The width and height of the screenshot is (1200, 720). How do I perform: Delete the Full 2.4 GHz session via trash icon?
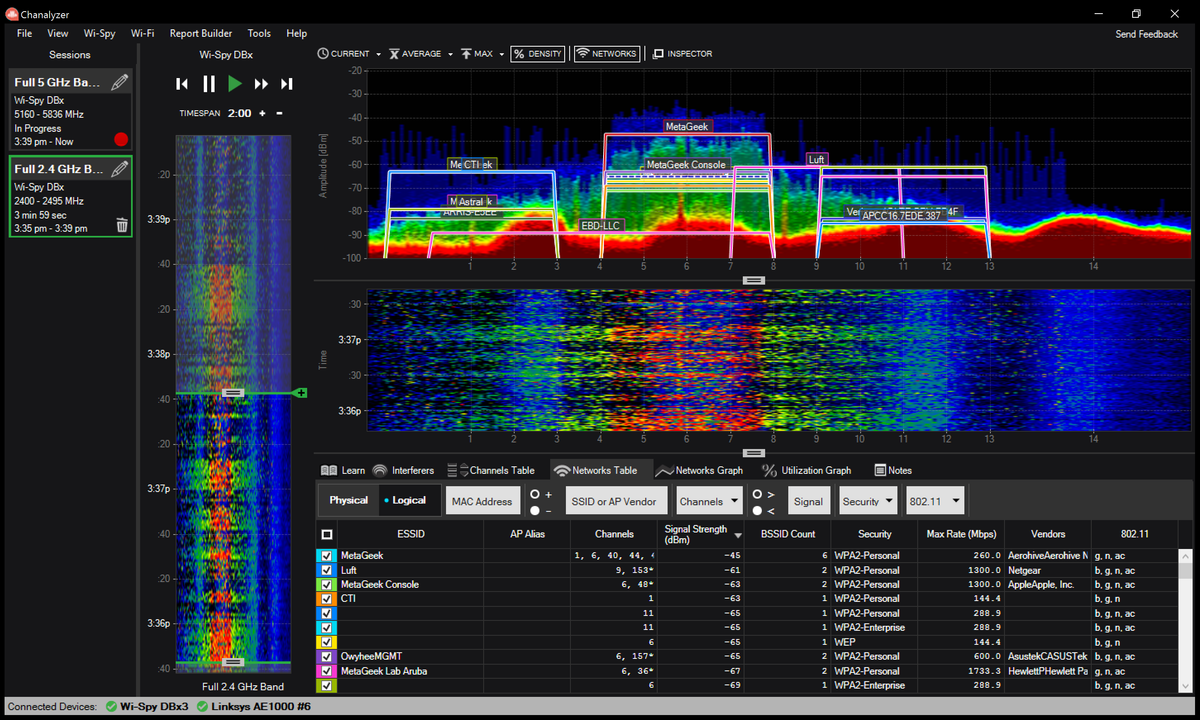click(121, 225)
